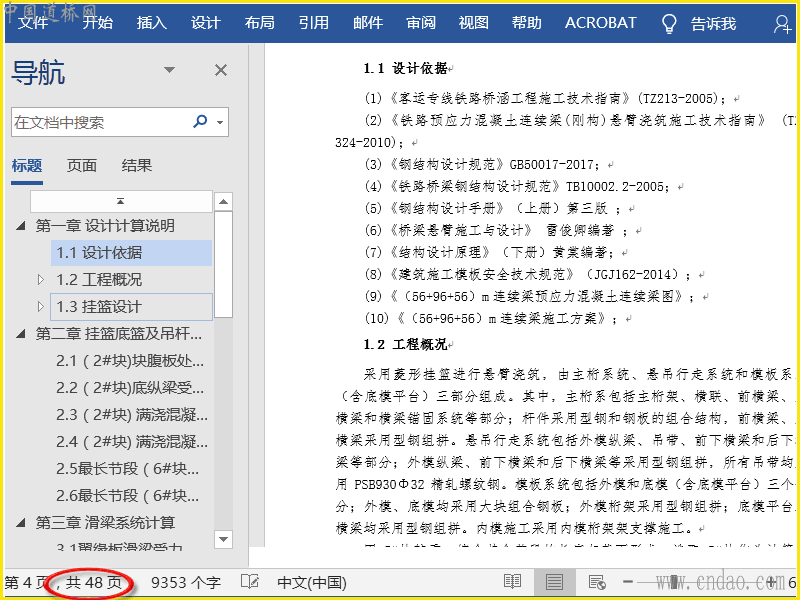The height and width of the screenshot is (600, 800).
Task: Switch to the 页面 navigation tab
Action: click(82, 165)
